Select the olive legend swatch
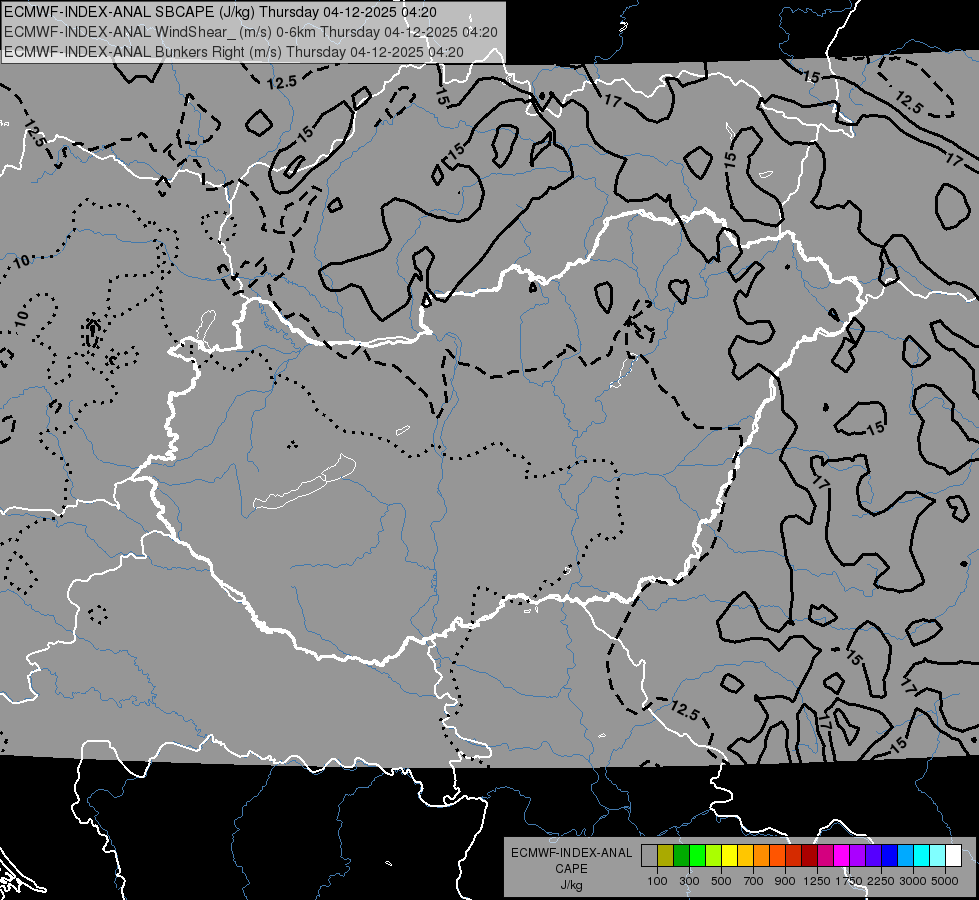 pos(666,856)
